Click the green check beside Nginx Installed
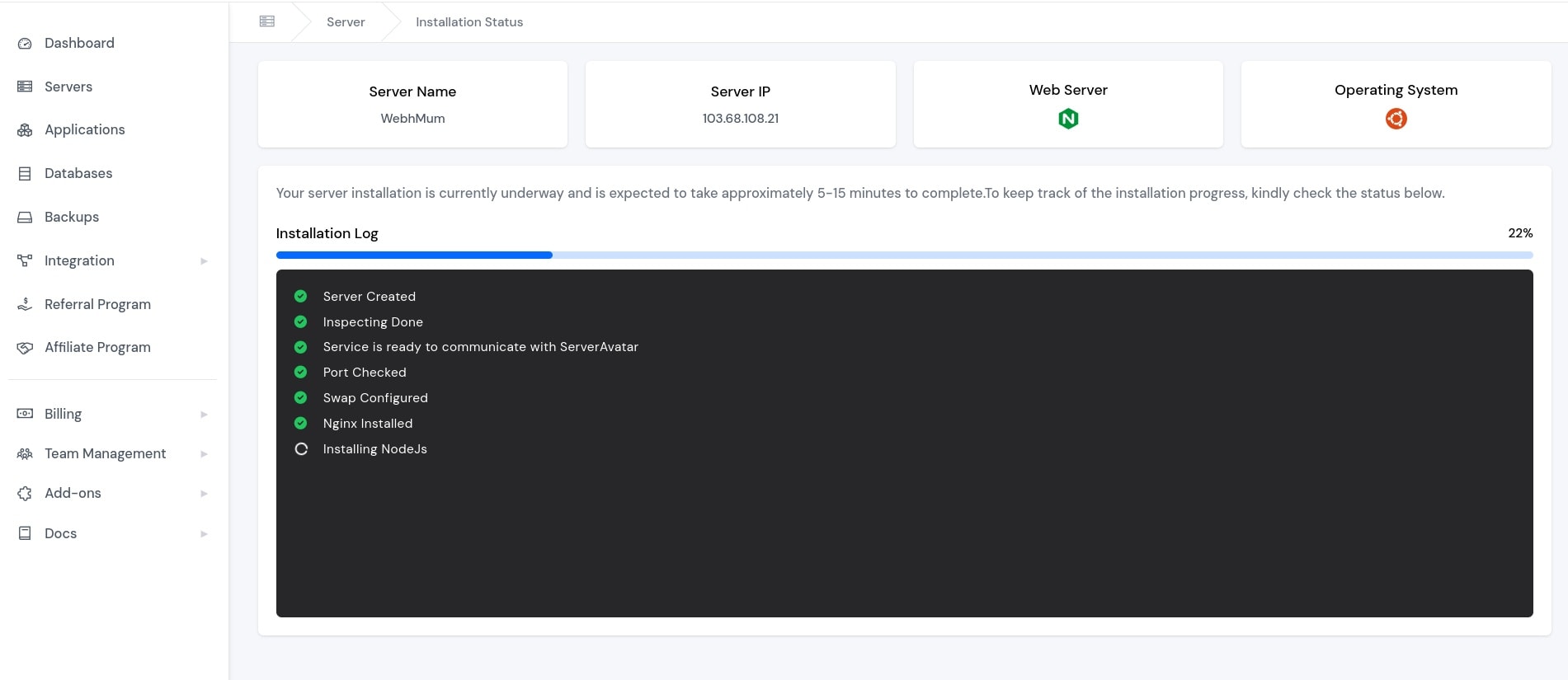1568x680 pixels. (x=301, y=423)
